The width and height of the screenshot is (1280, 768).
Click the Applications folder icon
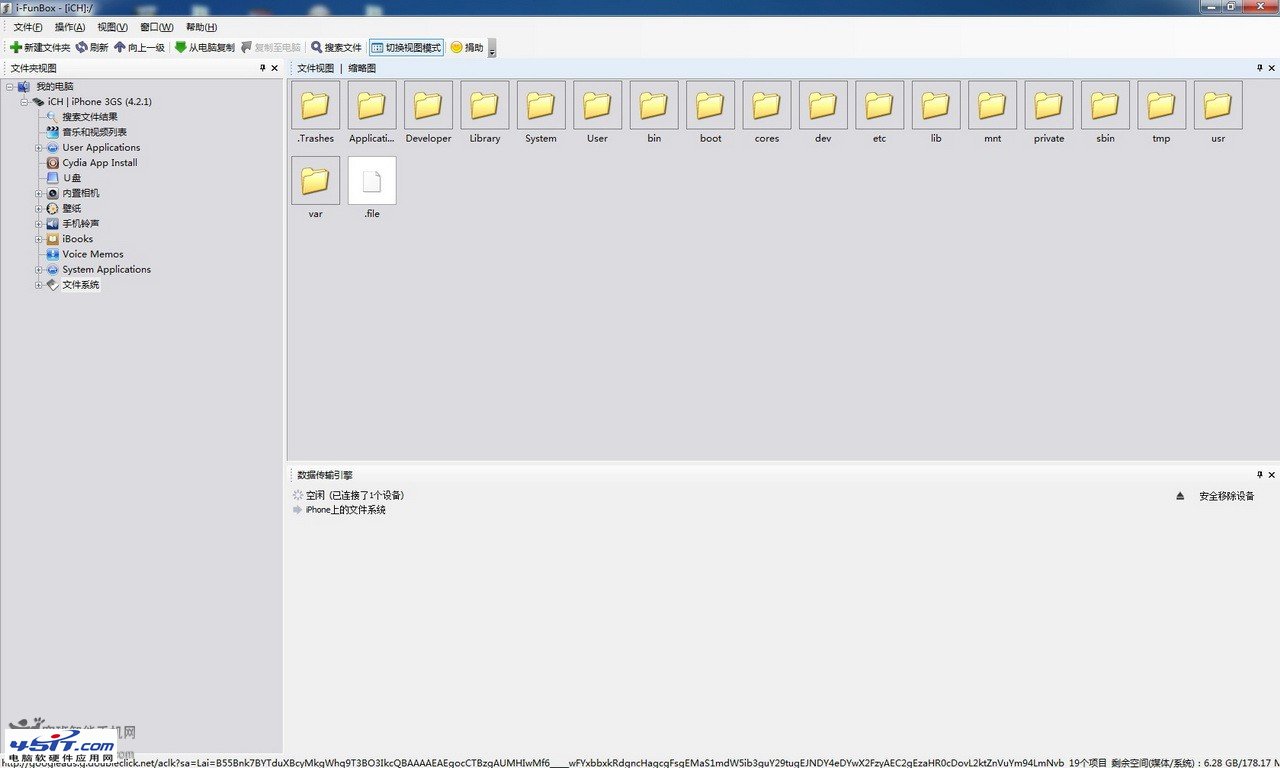pyautogui.click(x=372, y=105)
